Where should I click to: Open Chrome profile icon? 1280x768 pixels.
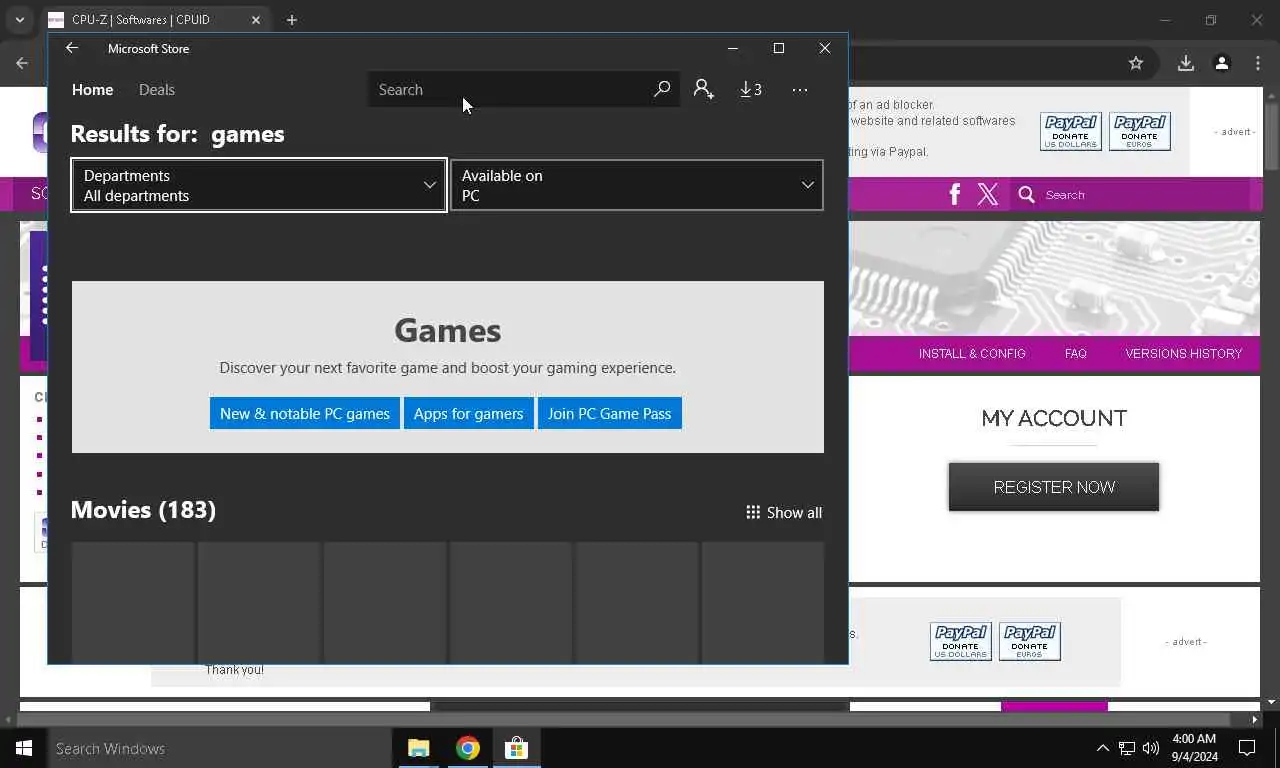pyautogui.click(x=1222, y=63)
